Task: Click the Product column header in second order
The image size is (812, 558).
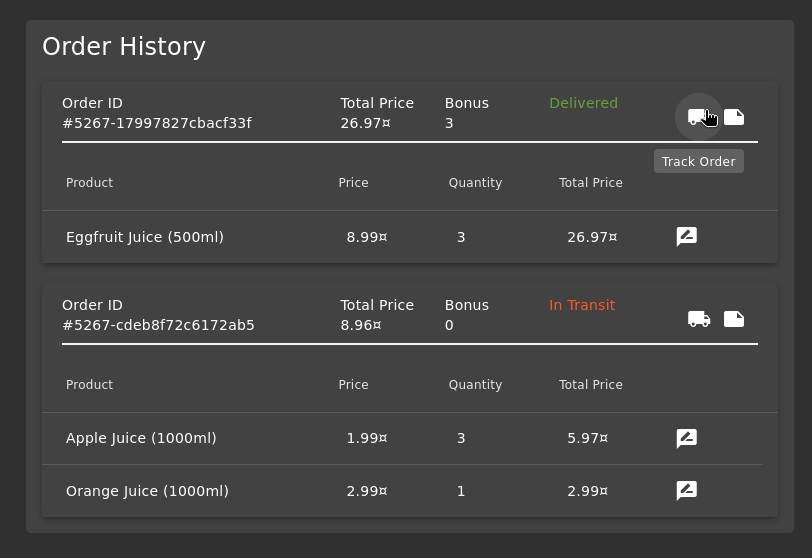Action: point(89,385)
